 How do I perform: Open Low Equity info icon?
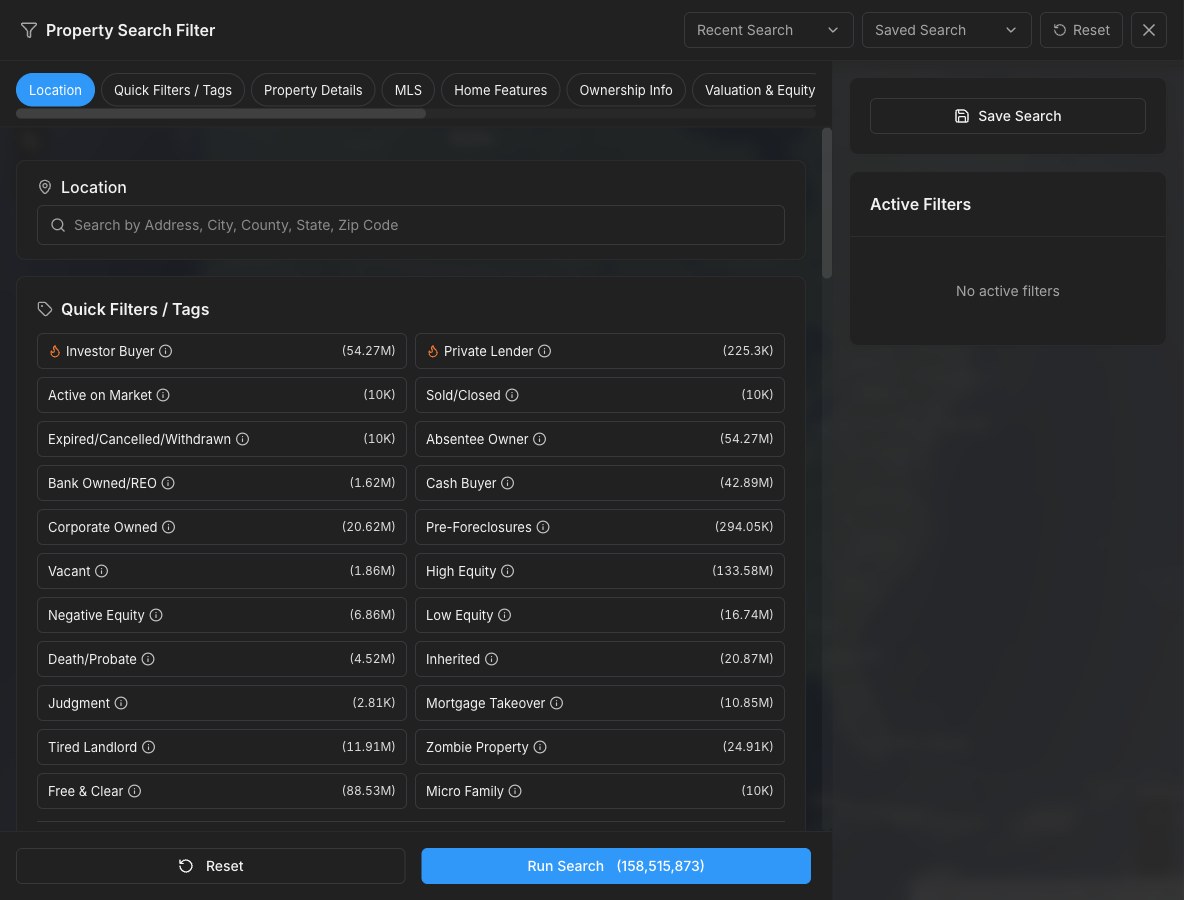tap(504, 615)
